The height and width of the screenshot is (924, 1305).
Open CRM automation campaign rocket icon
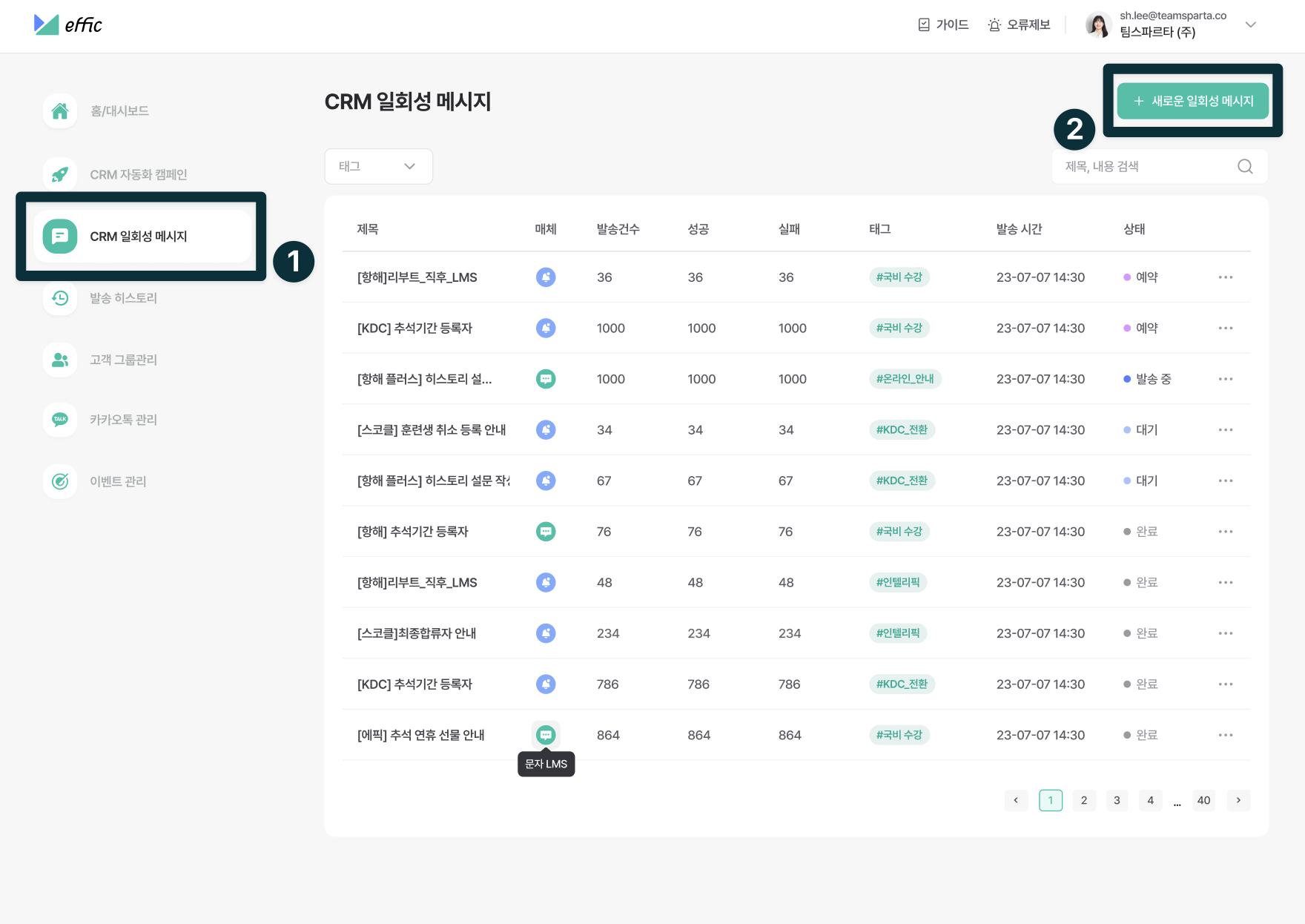[x=60, y=174]
